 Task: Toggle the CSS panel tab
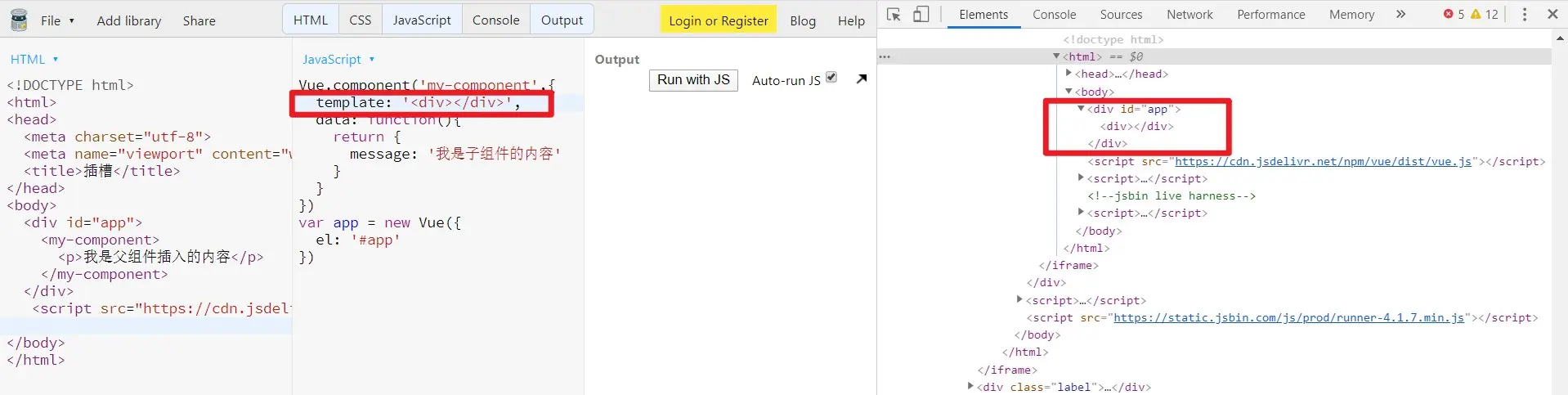coord(361,20)
